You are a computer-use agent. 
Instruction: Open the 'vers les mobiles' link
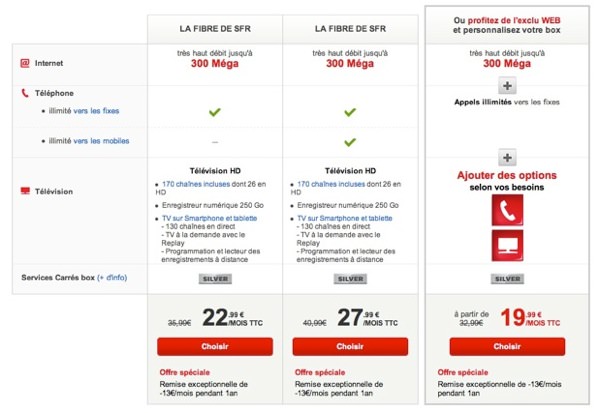(x=101, y=141)
